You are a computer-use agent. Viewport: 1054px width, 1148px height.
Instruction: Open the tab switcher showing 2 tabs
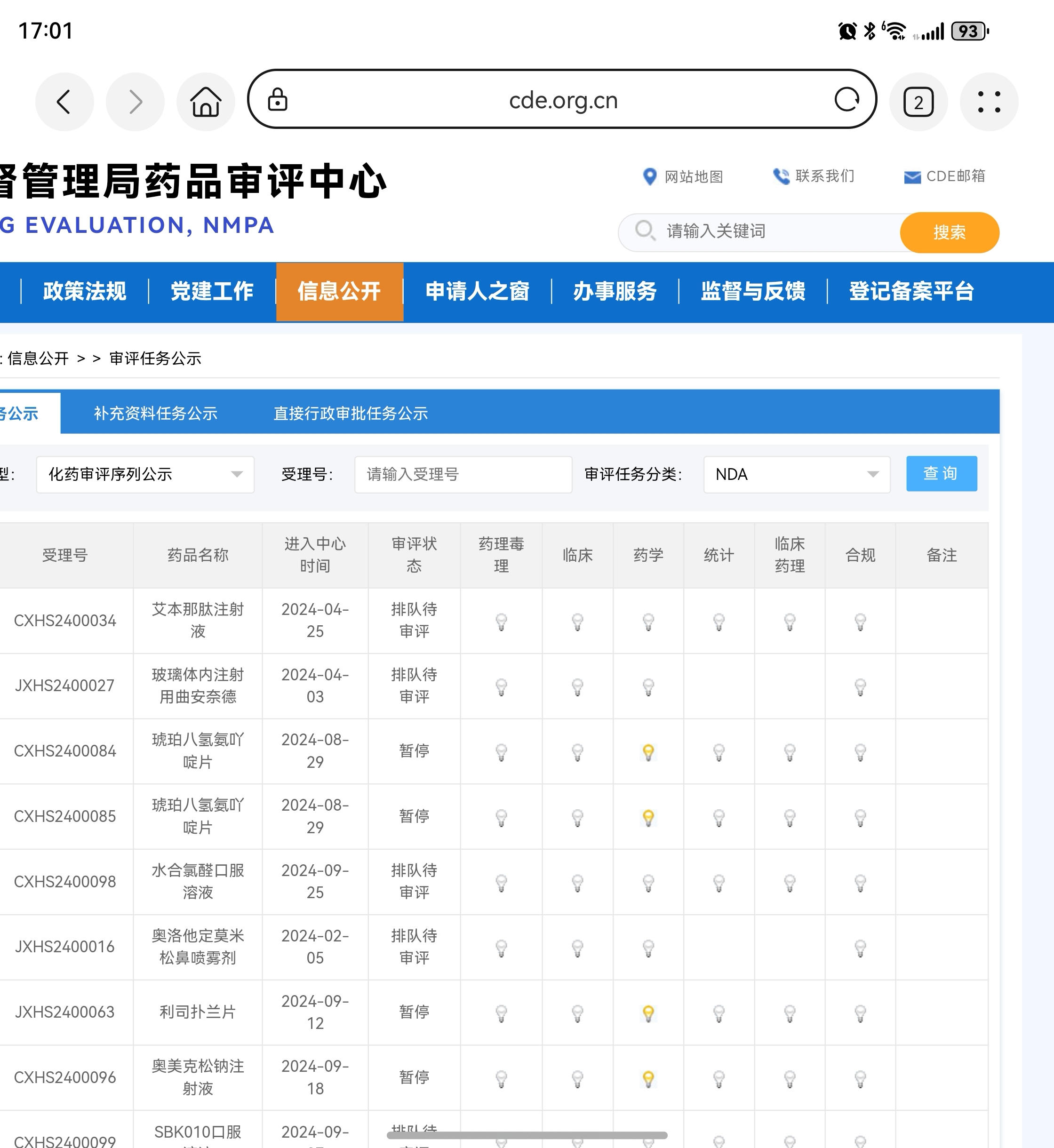(918, 102)
